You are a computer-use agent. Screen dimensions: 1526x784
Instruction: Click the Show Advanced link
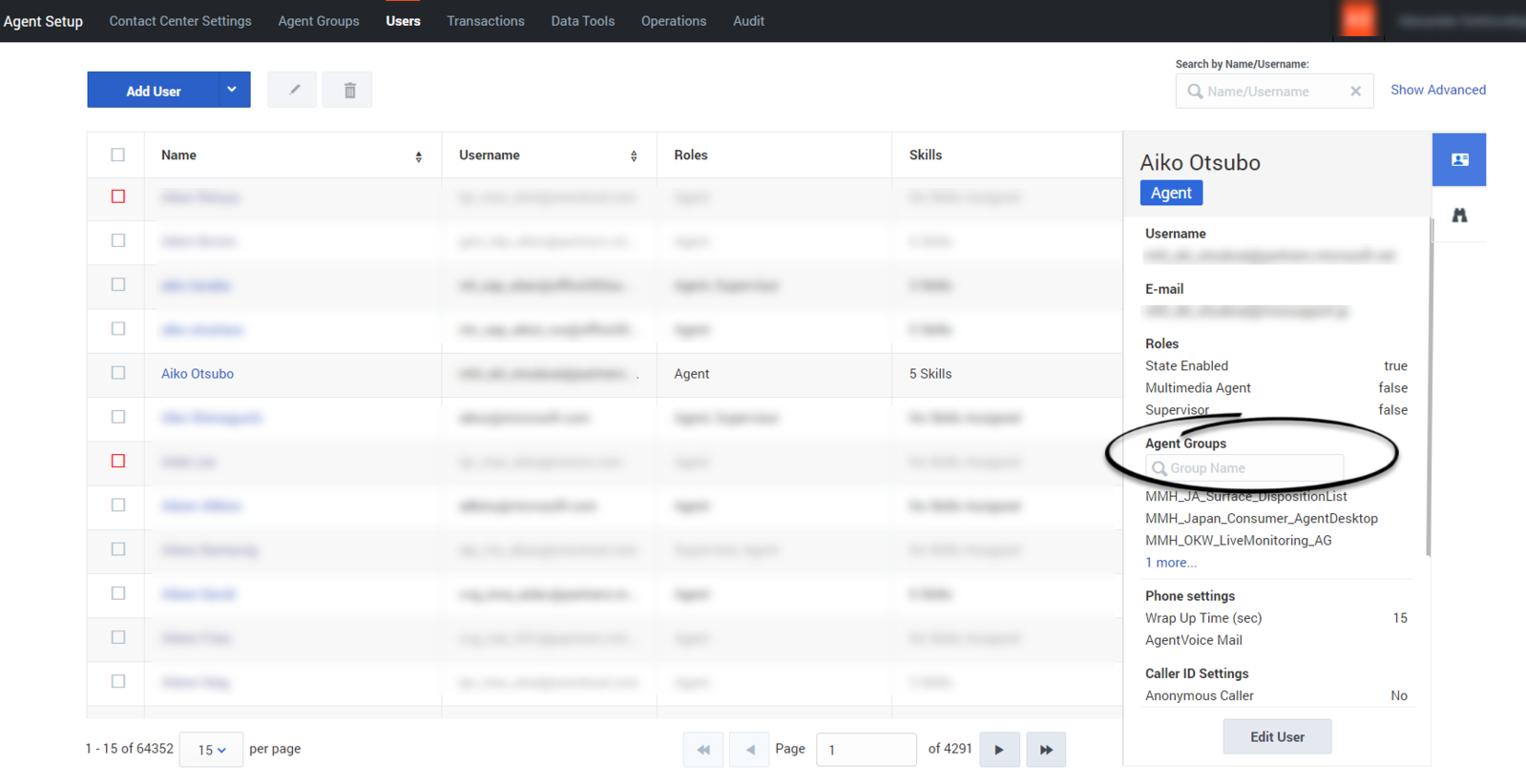pyautogui.click(x=1437, y=90)
